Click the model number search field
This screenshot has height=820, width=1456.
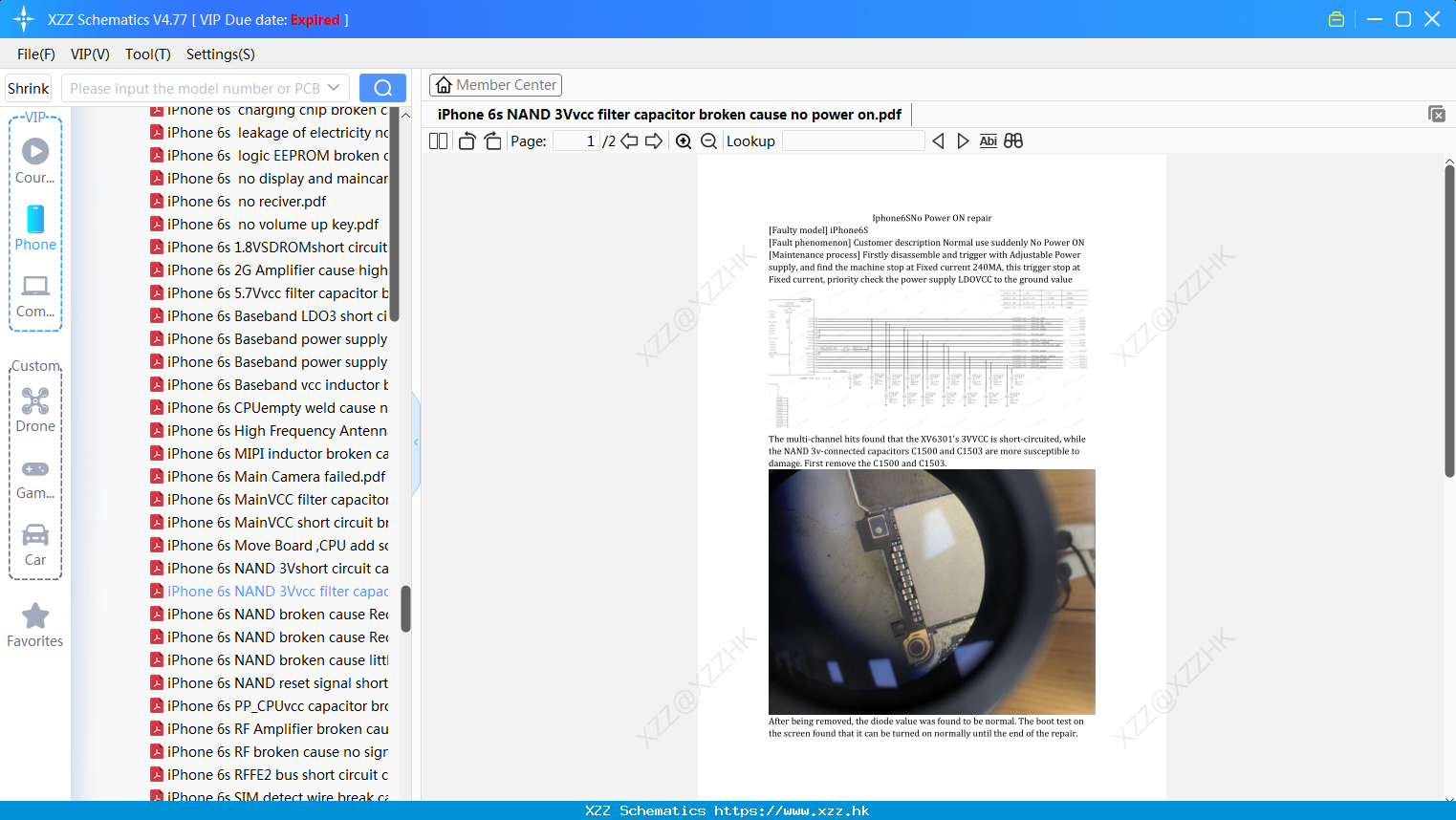[194, 88]
